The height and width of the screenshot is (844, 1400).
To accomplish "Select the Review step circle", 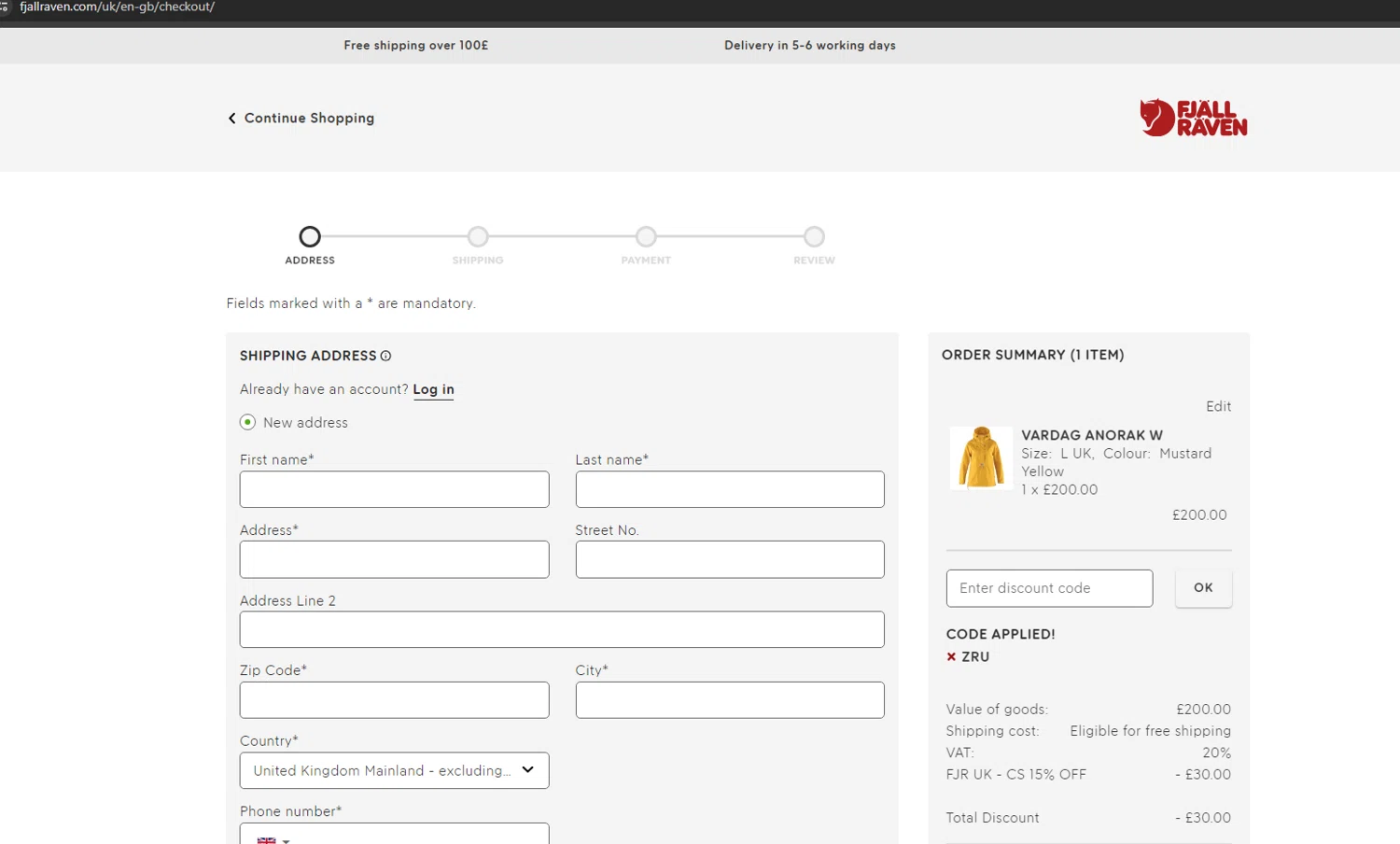I will pos(814,237).
